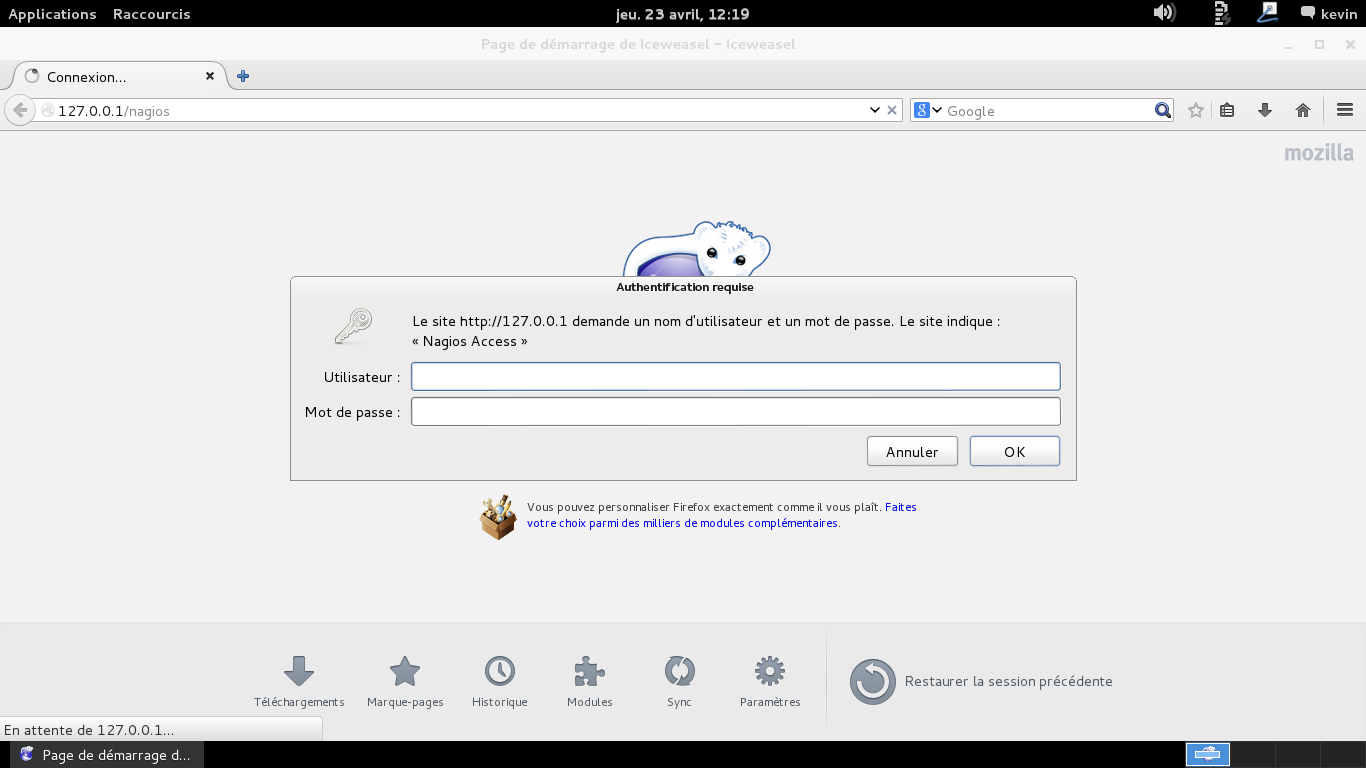Open the Raccourcis menu
Image resolution: width=1366 pixels, height=768 pixels.
tap(151, 14)
